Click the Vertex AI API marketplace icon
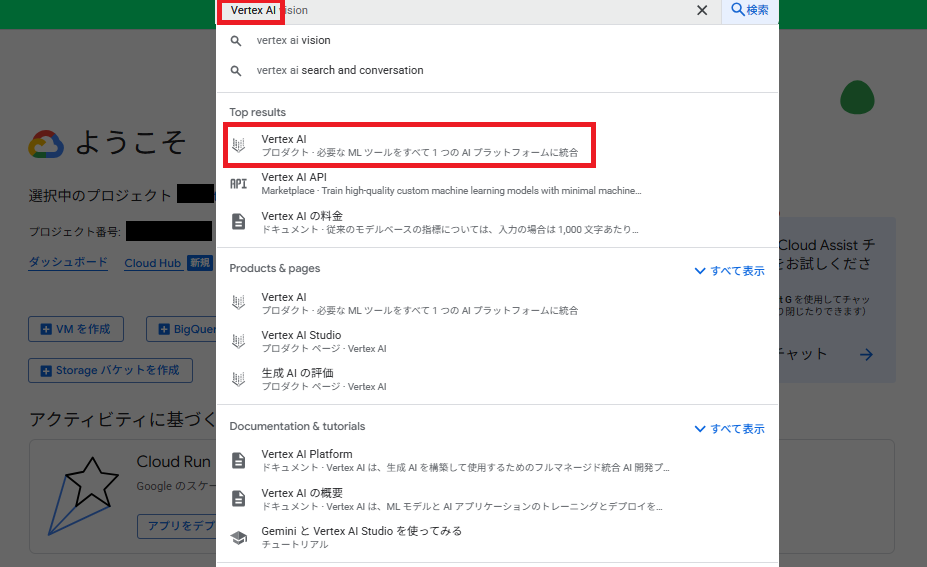The image size is (927, 567). coord(238,184)
